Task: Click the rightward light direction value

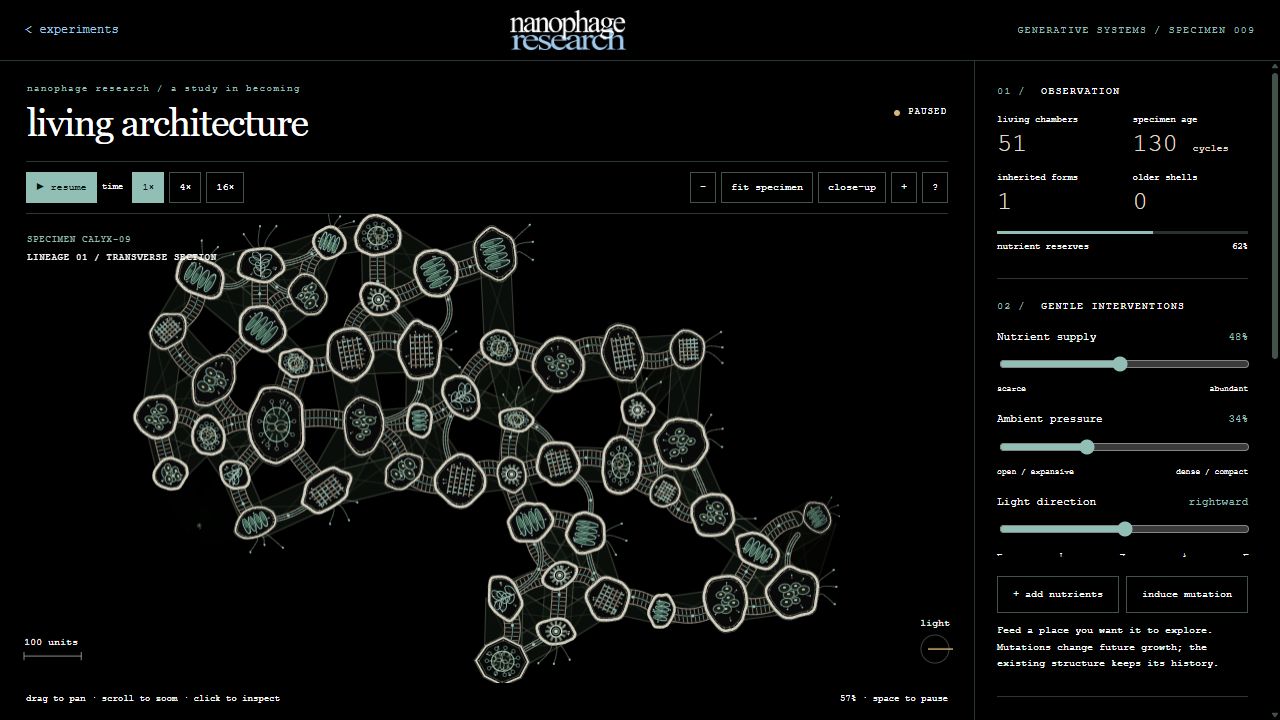Action: (1218, 502)
